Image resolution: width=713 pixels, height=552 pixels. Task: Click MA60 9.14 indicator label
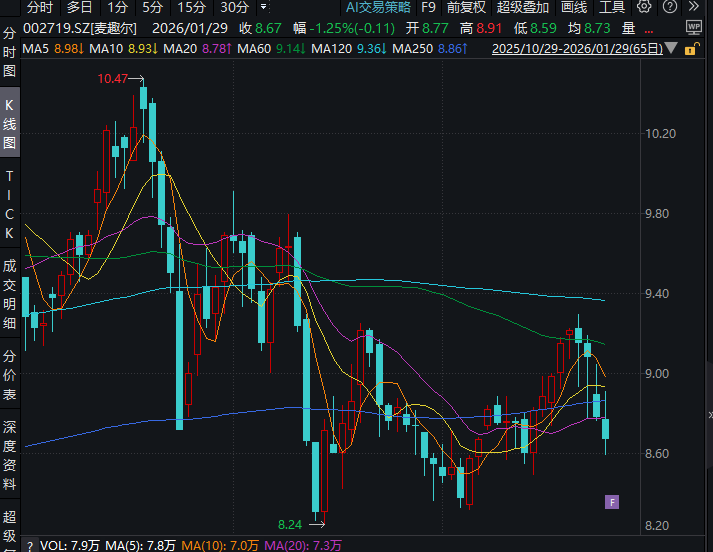point(272,49)
